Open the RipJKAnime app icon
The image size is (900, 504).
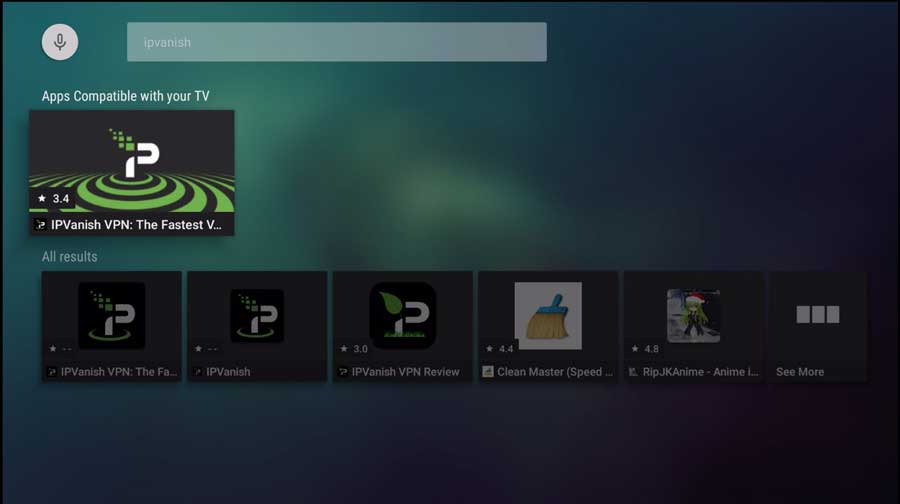693,316
